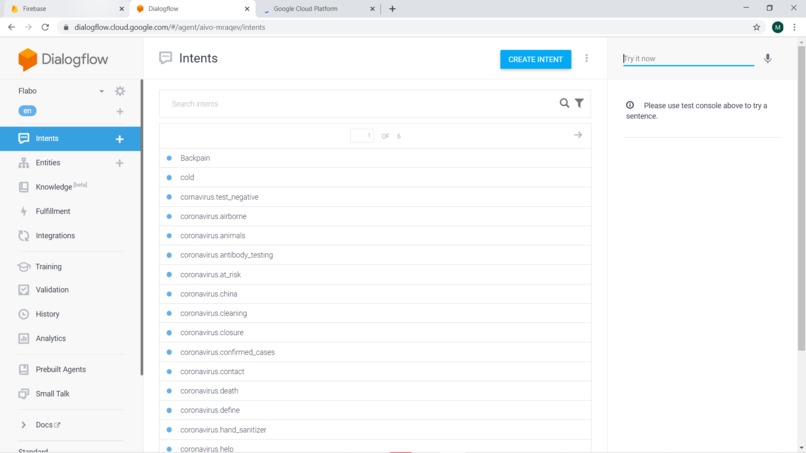Select the 'en' language badge
806x453 pixels.
coord(27,111)
